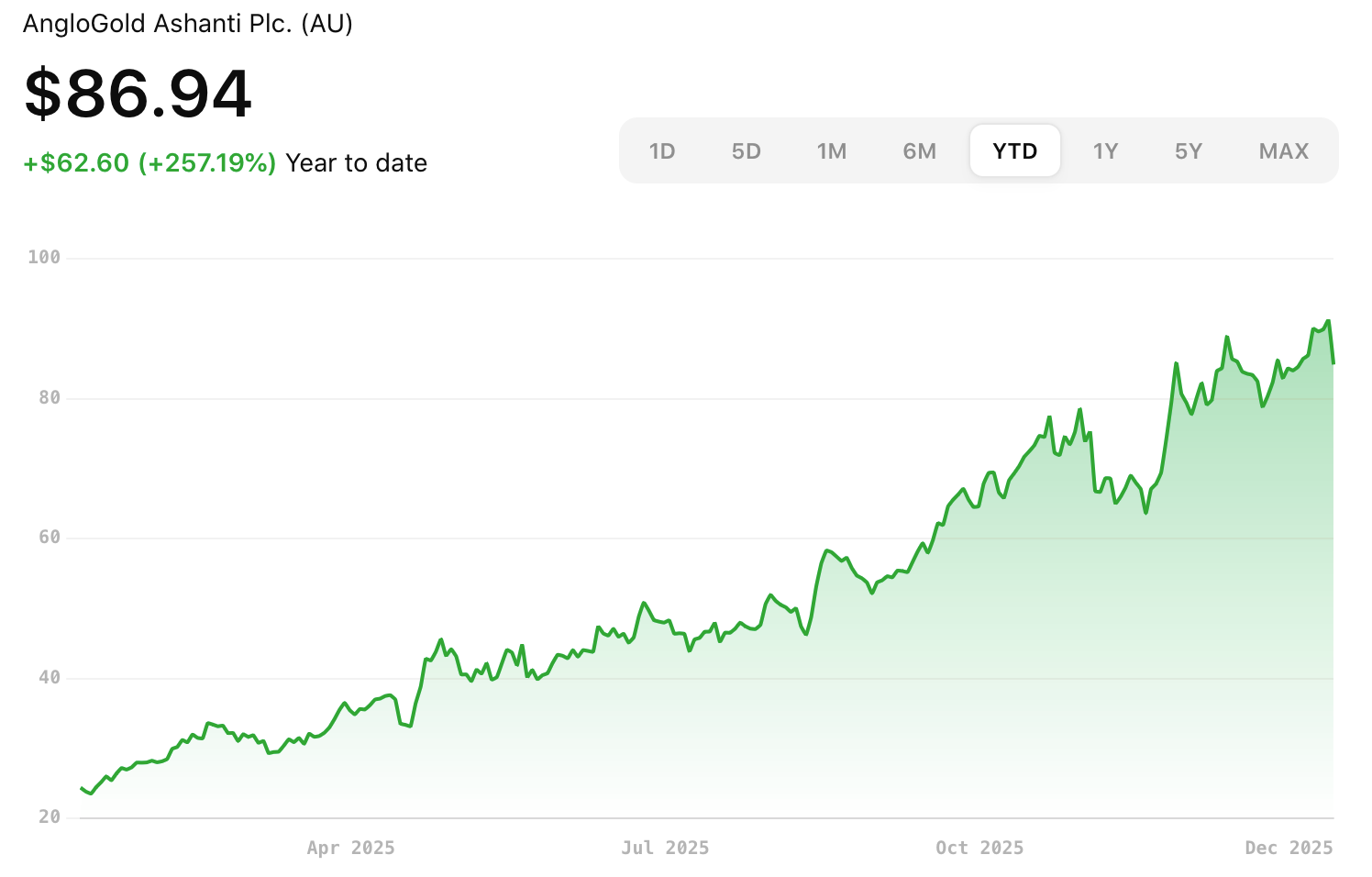
Task: Click the 80 y-axis label
Action: pyautogui.click(x=50, y=398)
